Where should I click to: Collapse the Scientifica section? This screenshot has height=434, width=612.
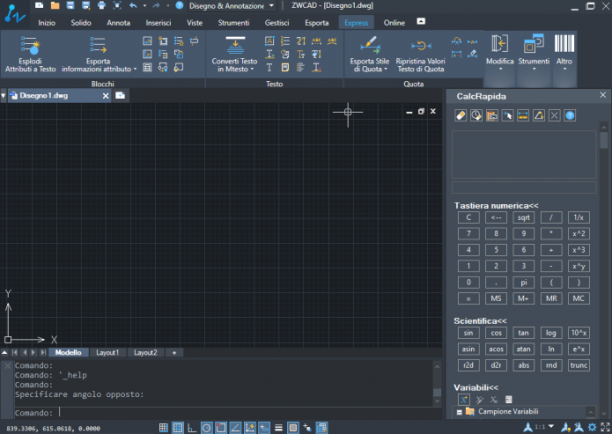(480, 321)
